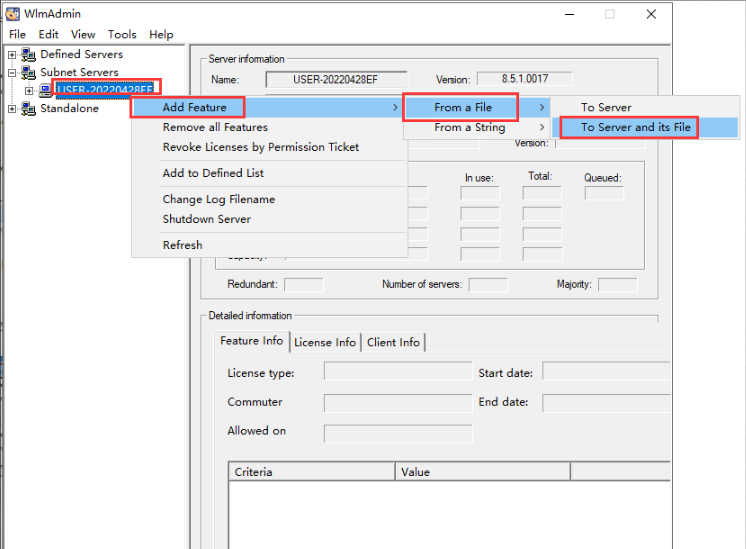Switch to the Feature Info tab
The height and width of the screenshot is (549, 746).
[x=252, y=341]
